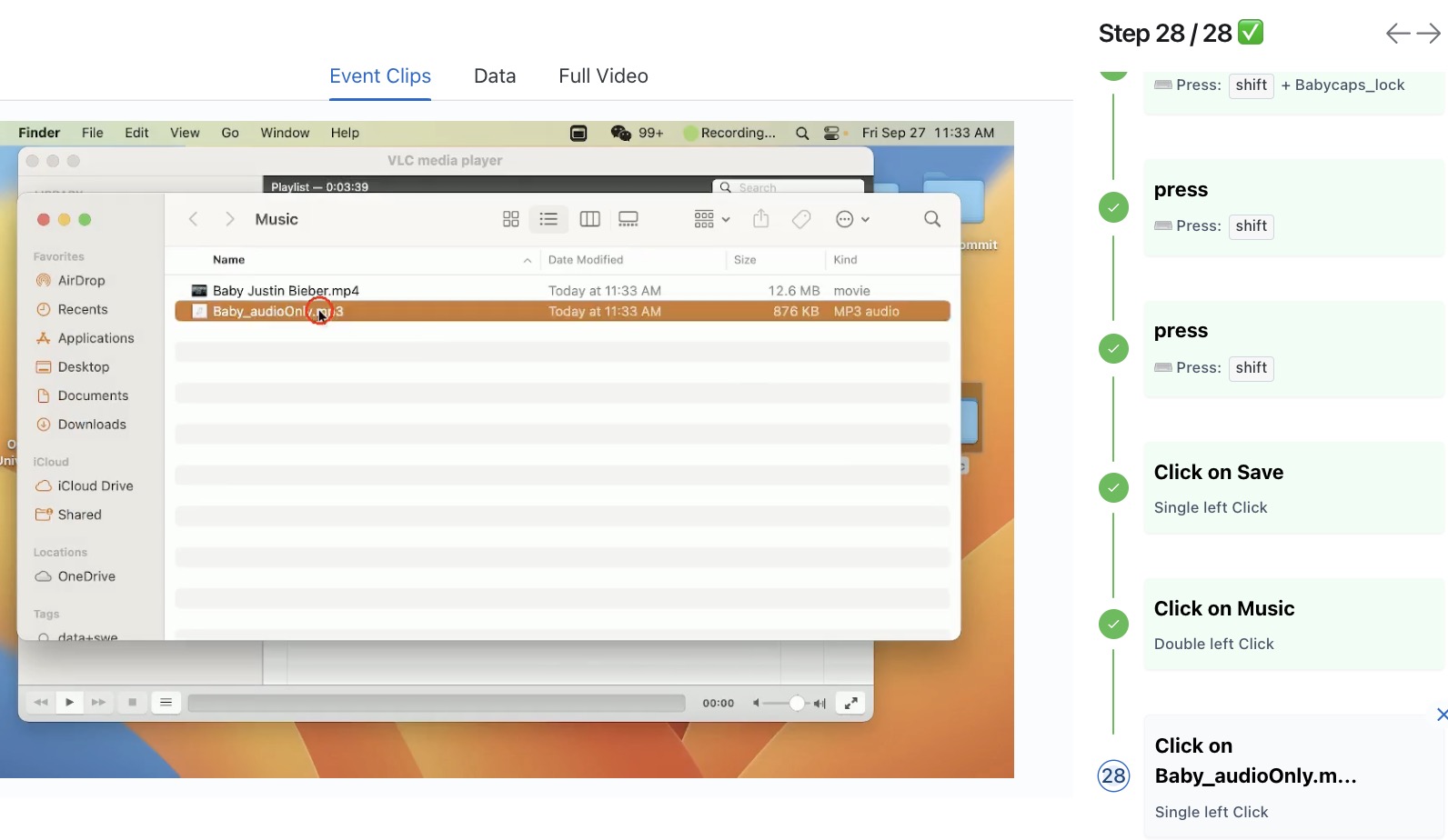
Task: Open the Edit menu
Action: pos(136,133)
